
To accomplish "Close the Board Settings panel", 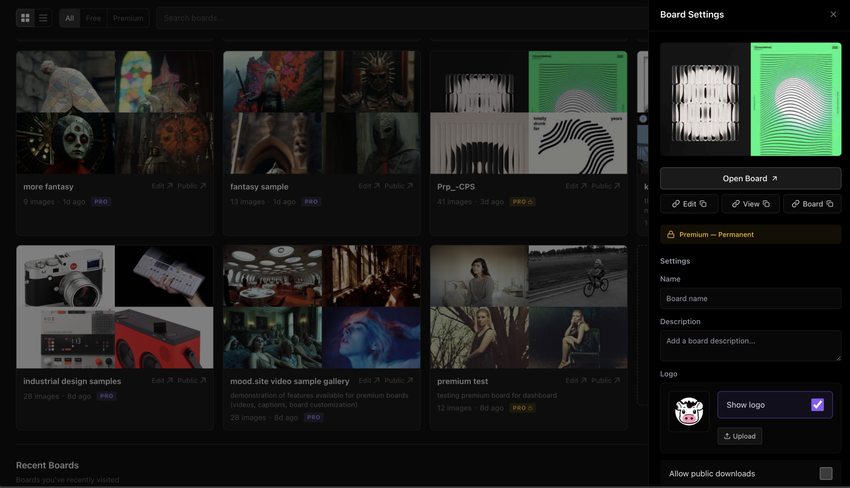I will pos(833,14).
